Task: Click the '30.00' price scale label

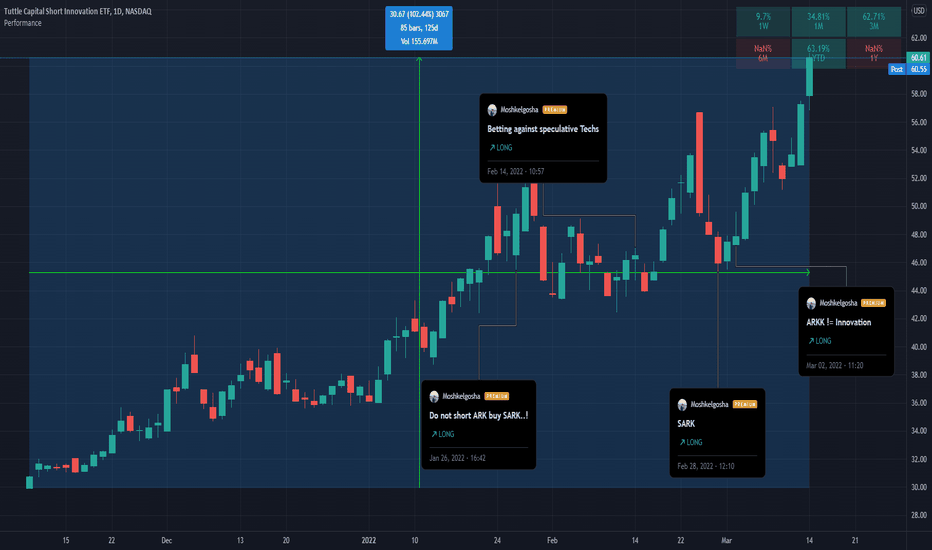Action: click(918, 487)
